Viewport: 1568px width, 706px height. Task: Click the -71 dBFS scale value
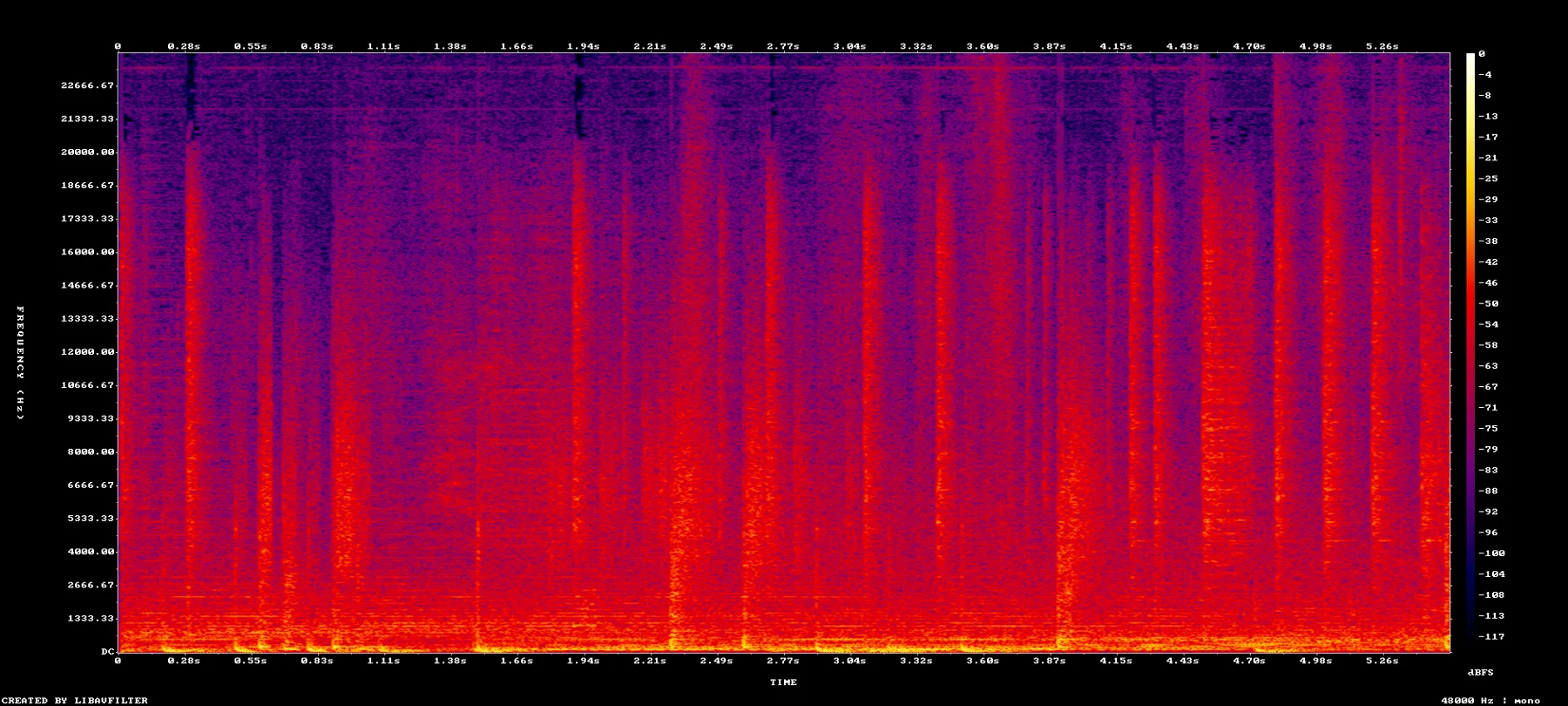[1488, 408]
